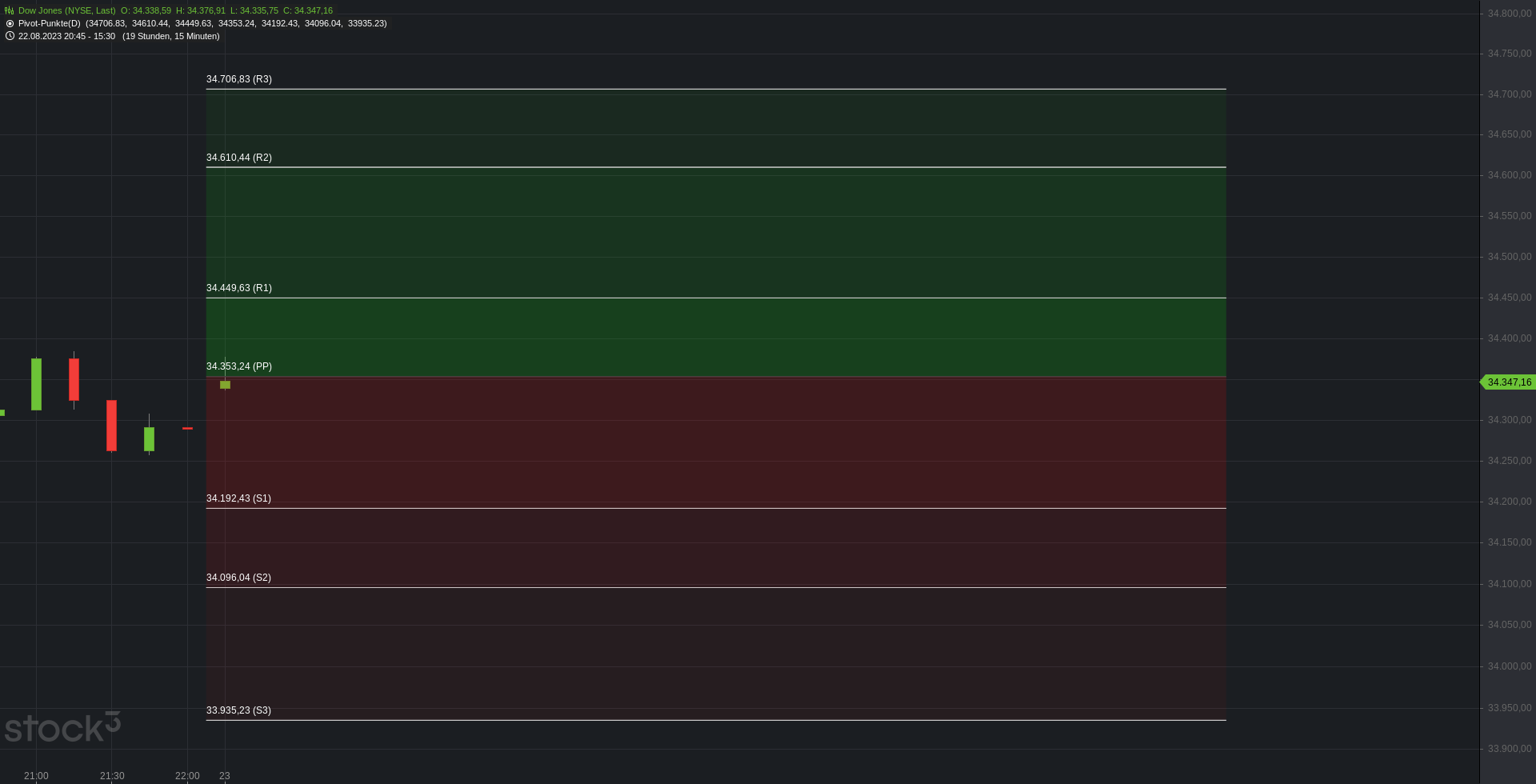Click the Pivot-Punkte indicator circle icon
1536x784 pixels.
click(x=10, y=23)
